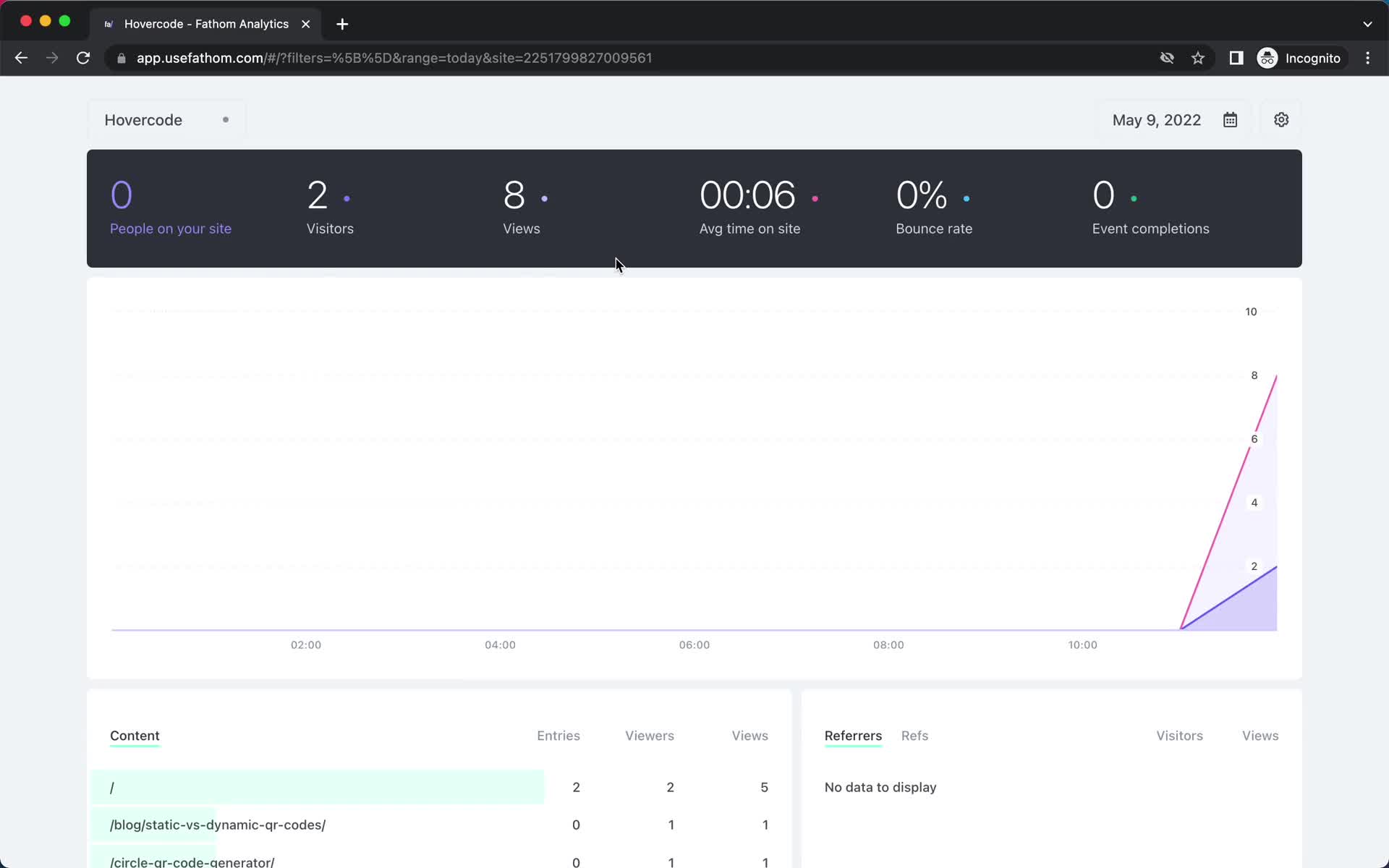1389x868 pixels.
Task: Click the 10:00 chart axis label
Action: 1082,644
